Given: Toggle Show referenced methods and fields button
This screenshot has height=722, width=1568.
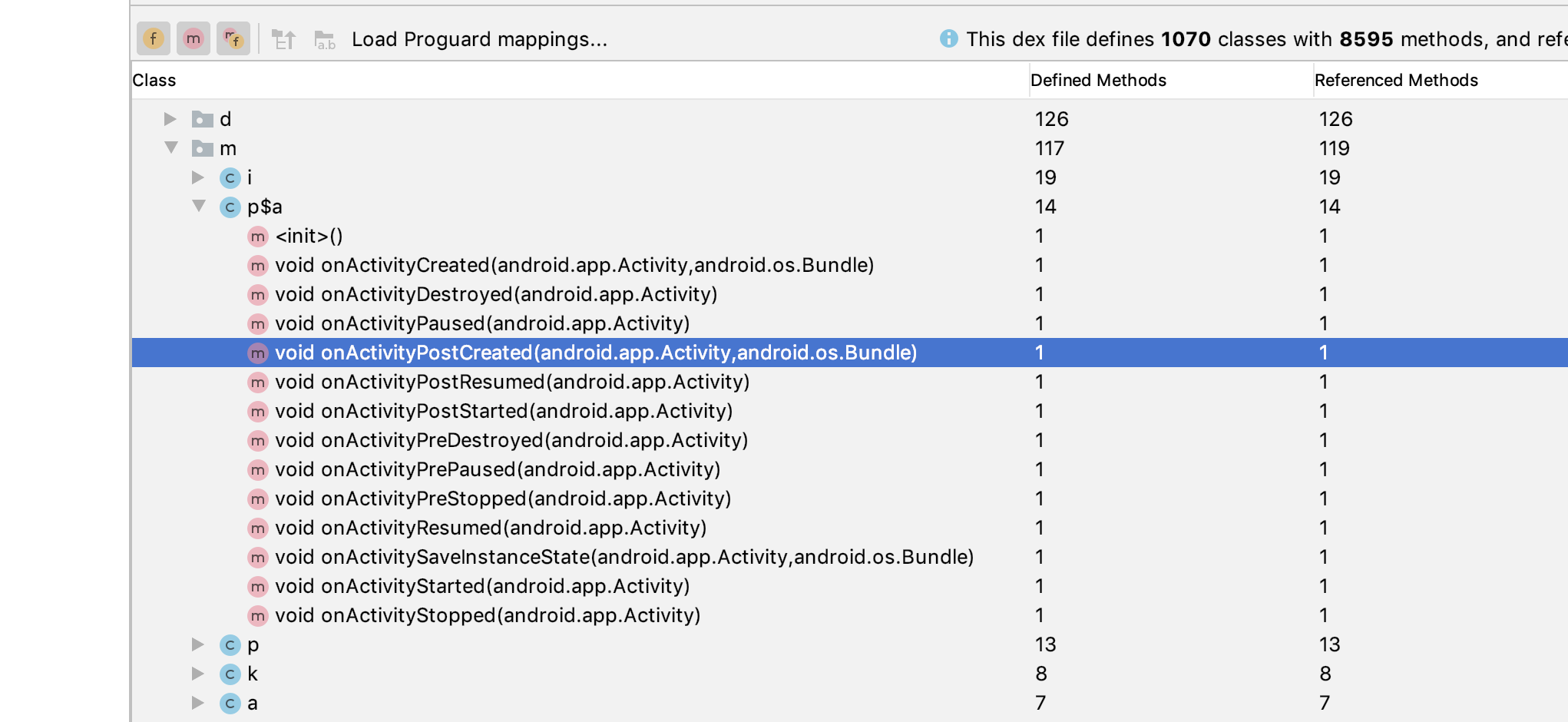Looking at the screenshot, I should [x=233, y=38].
